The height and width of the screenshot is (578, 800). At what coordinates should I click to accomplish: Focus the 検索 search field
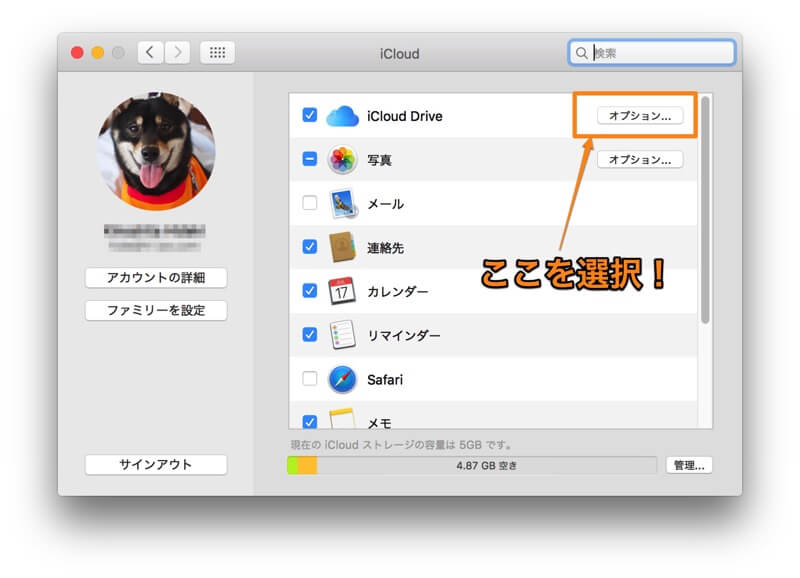(x=652, y=53)
